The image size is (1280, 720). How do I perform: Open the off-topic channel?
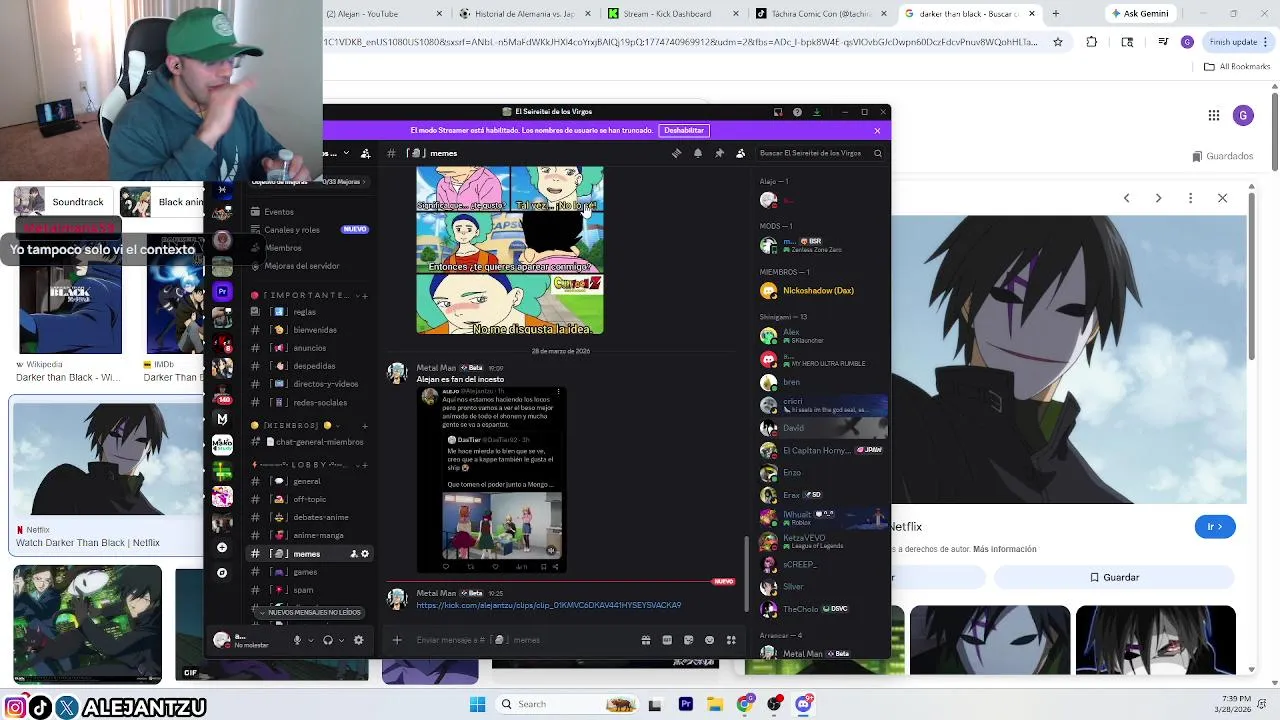(x=310, y=499)
